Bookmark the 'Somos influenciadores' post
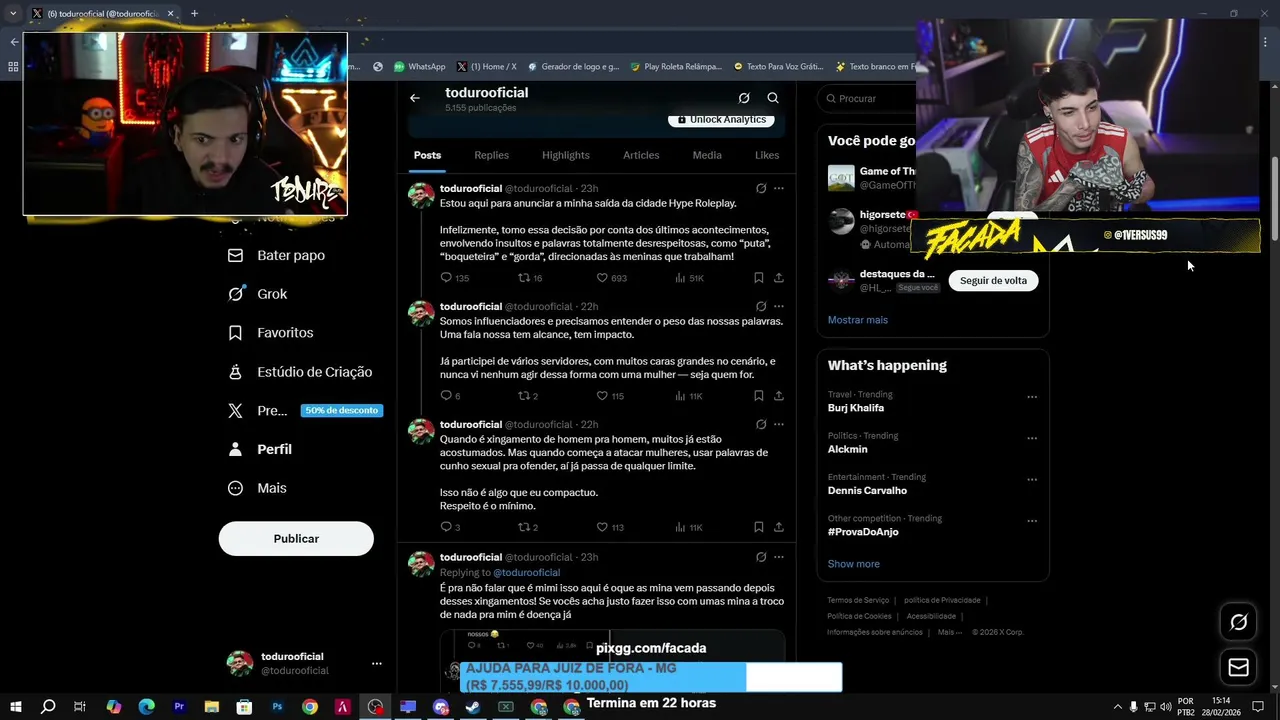 tap(759, 396)
